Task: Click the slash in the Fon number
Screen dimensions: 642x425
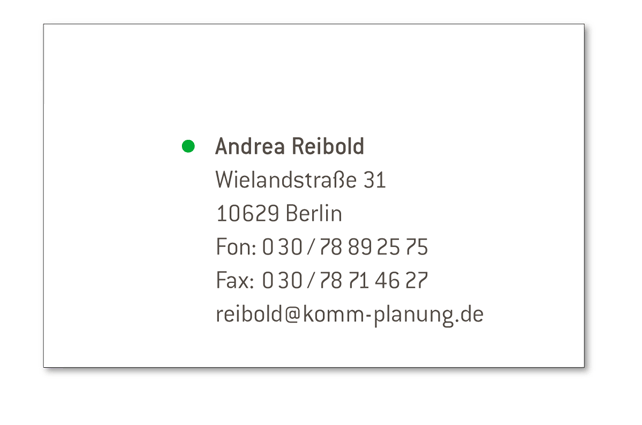Action: point(311,247)
